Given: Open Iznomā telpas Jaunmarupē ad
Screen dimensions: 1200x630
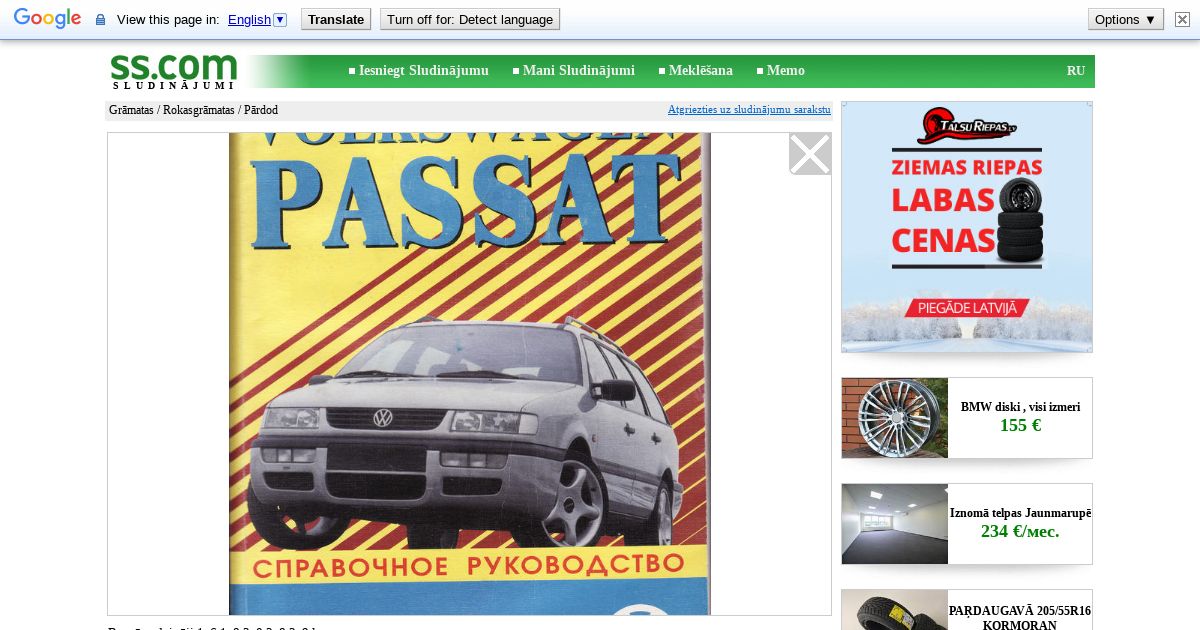Looking at the screenshot, I should coord(1020,513).
